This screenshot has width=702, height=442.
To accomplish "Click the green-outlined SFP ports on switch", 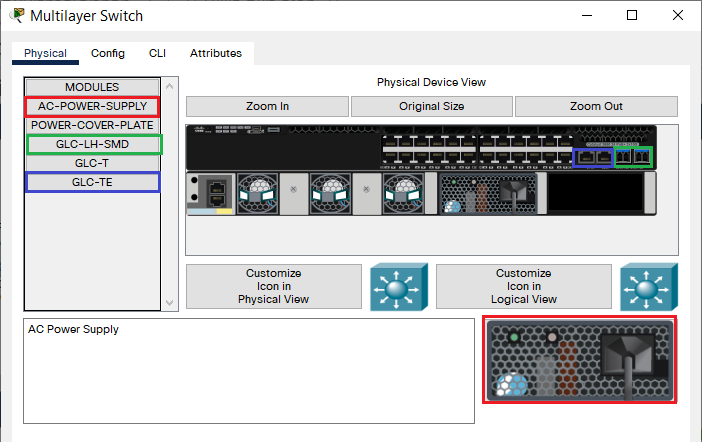I will pyautogui.click(x=634, y=157).
